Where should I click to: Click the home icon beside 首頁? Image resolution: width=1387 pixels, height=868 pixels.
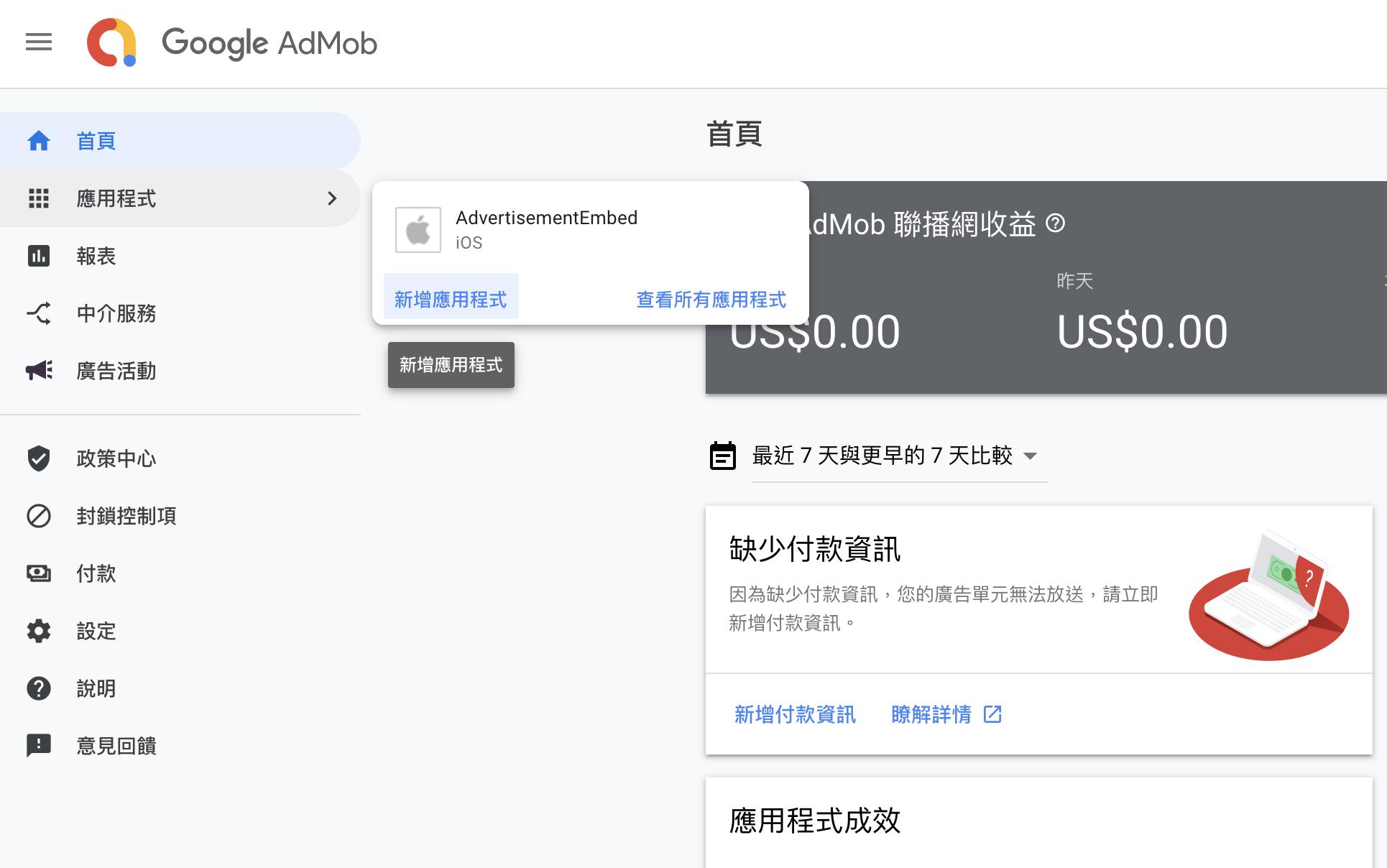39,141
